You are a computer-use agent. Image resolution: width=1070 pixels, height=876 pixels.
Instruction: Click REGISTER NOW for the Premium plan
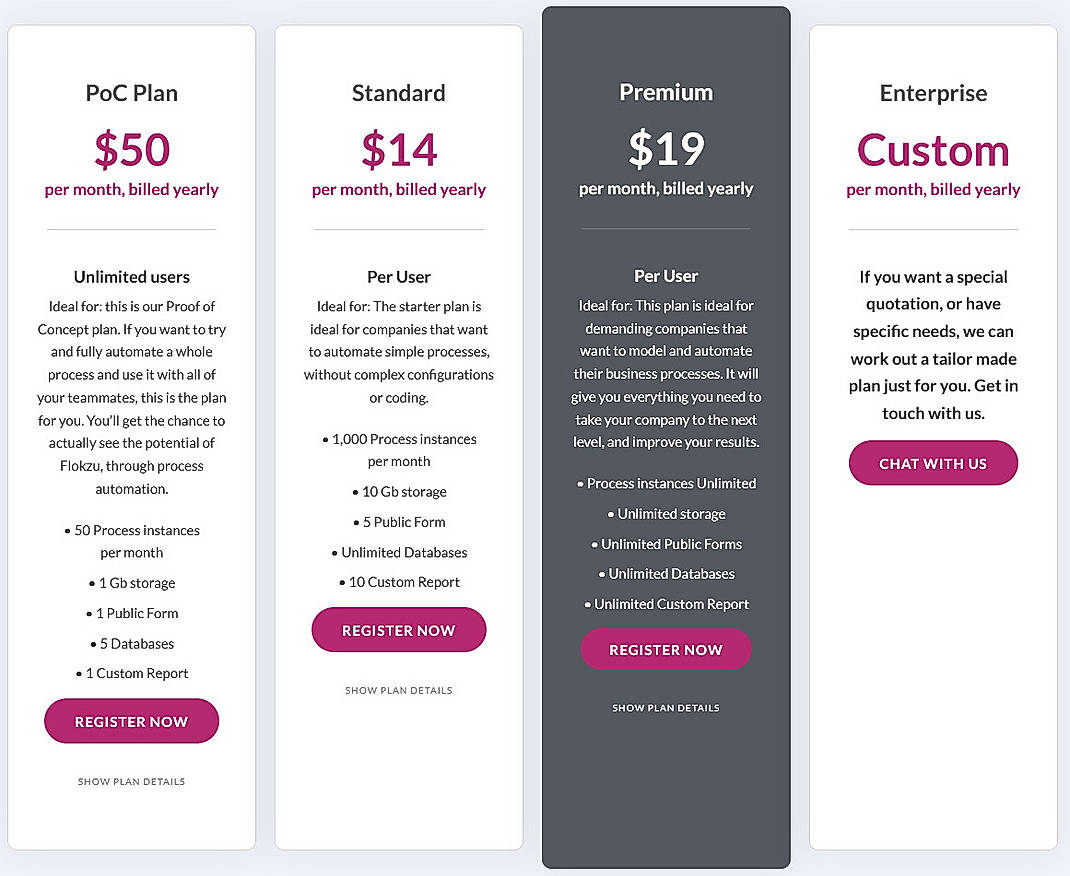pyautogui.click(x=666, y=649)
